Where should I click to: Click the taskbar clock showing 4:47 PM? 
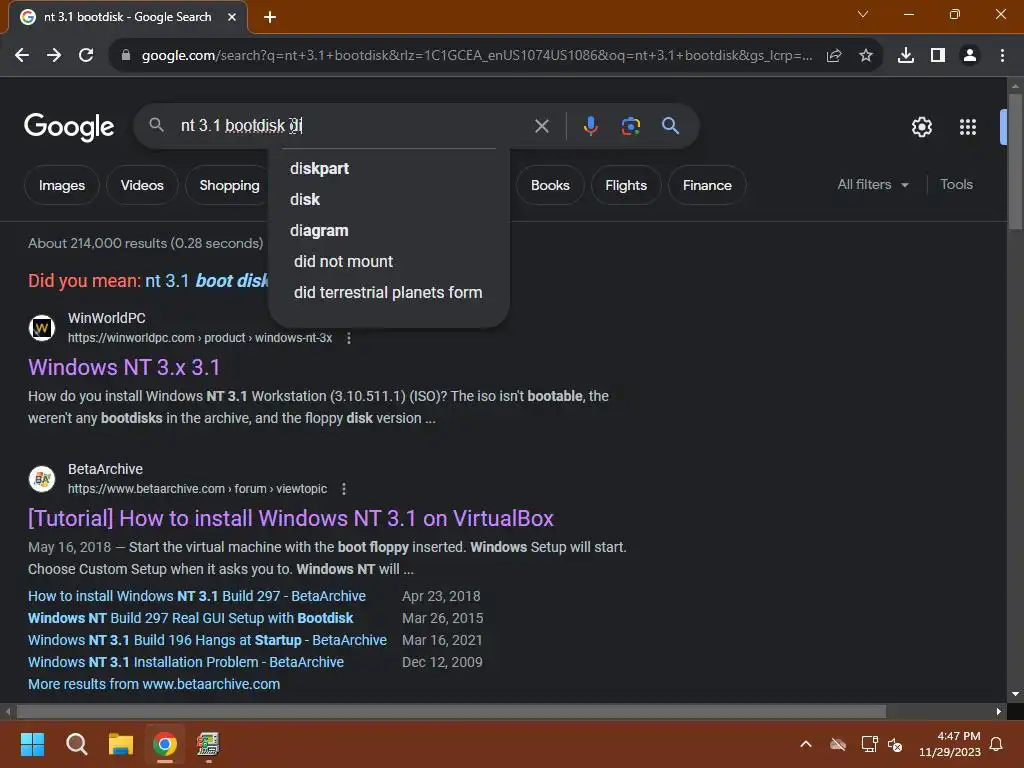point(950,744)
